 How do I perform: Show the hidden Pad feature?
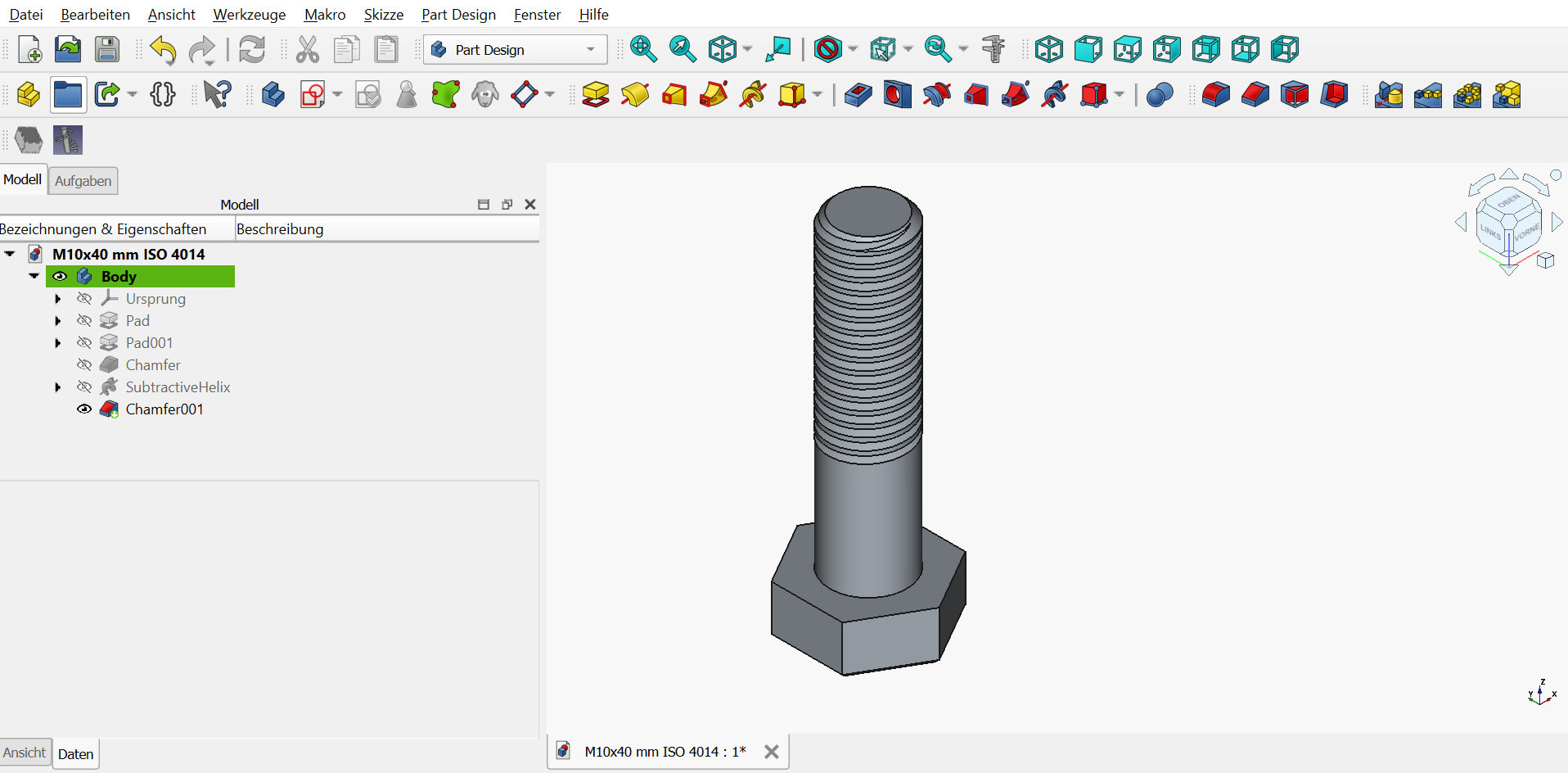(x=84, y=321)
